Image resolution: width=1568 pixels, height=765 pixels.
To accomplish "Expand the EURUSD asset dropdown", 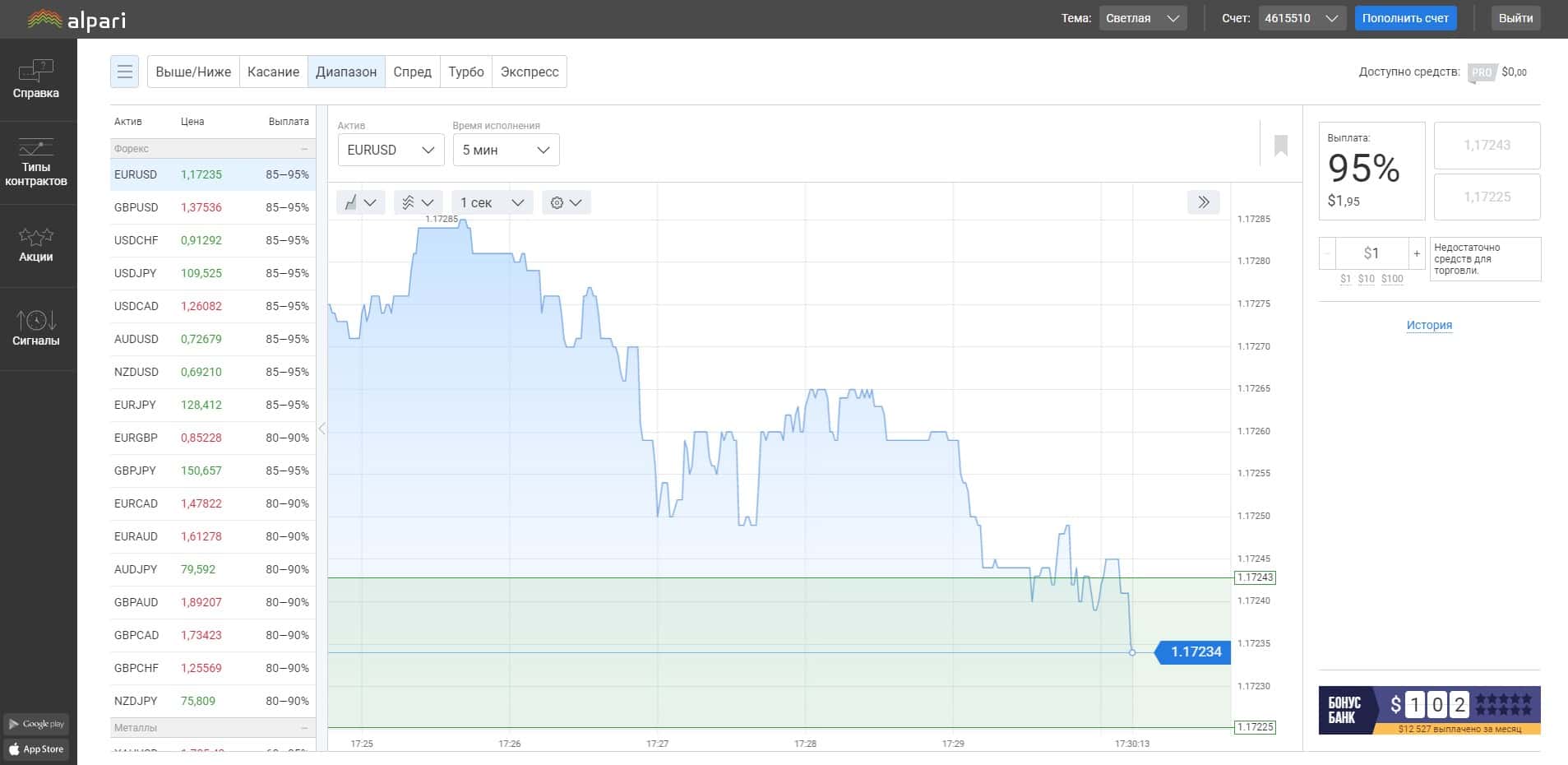I will pyautogui.click(x=391, y=150).
